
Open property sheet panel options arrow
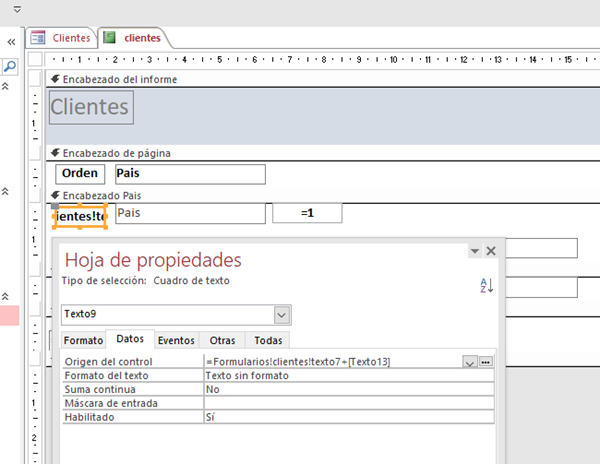[474, 251]
